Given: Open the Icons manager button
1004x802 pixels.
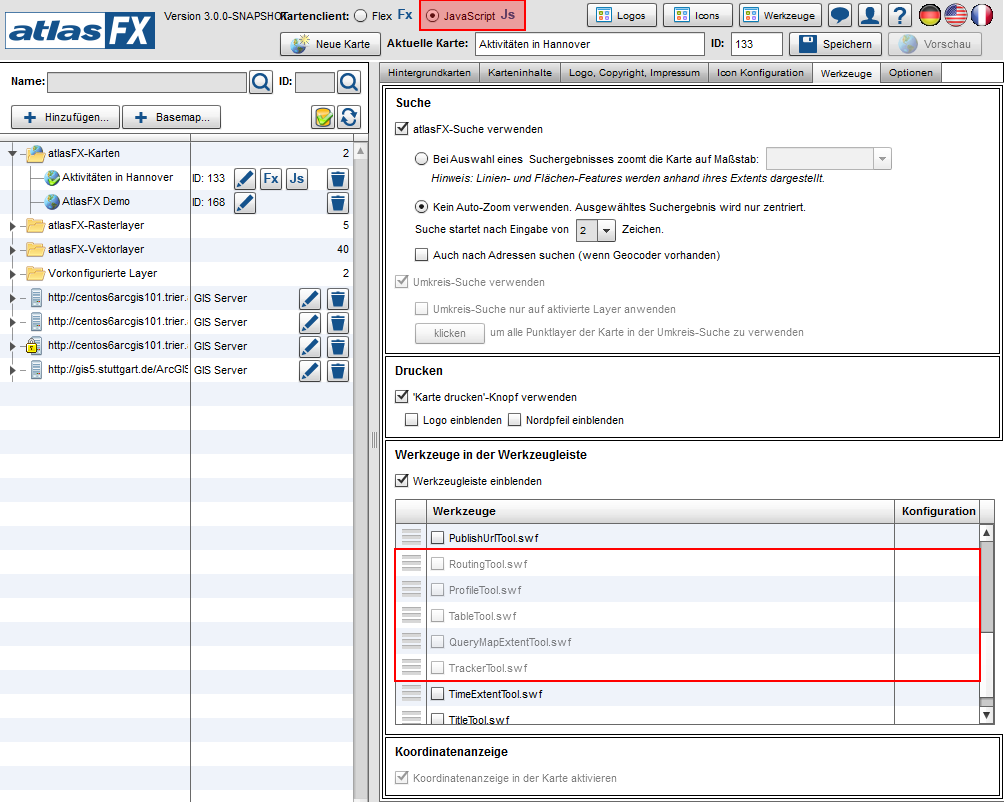Looking at the screenshot, I should (x=698, y=15).
